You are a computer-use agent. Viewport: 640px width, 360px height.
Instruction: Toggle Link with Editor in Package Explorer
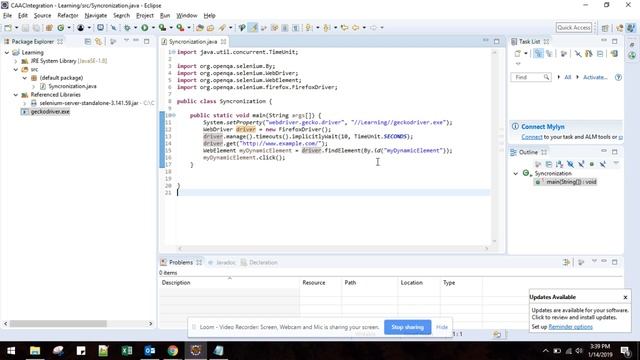(x=98, y=42)
